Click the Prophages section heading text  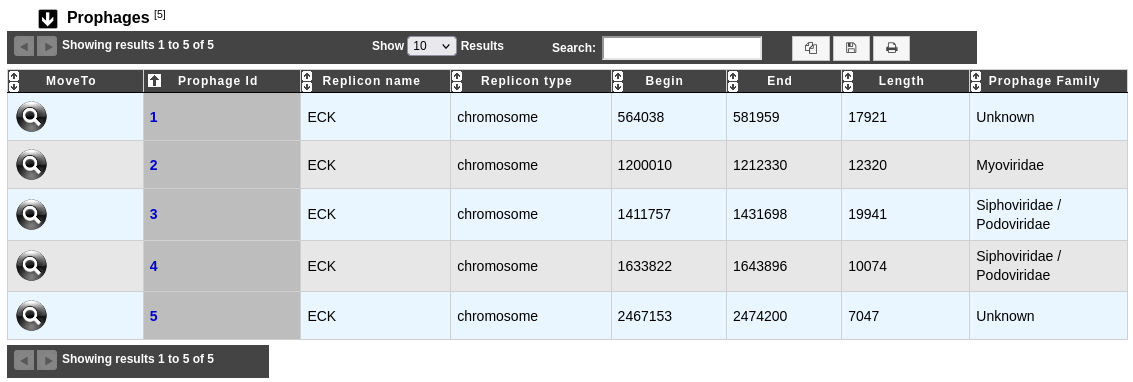[108, 17]
